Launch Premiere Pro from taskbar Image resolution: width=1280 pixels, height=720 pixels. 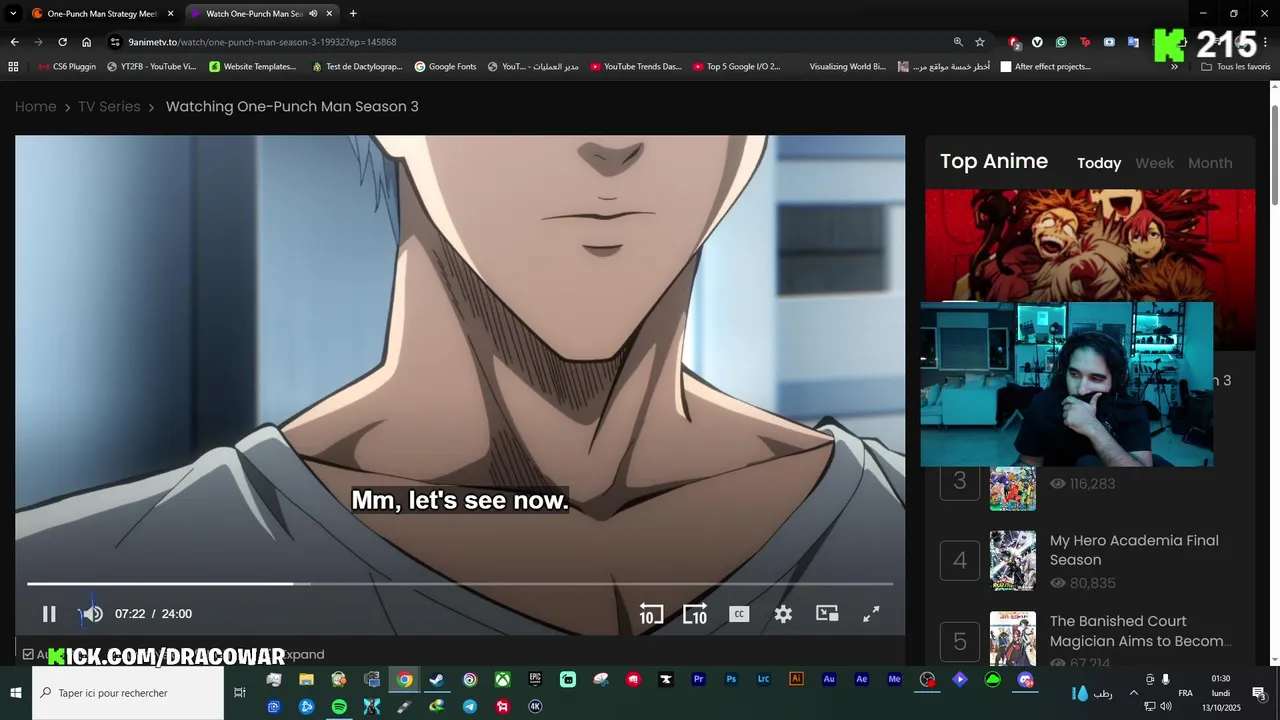(x=699, y=680)
